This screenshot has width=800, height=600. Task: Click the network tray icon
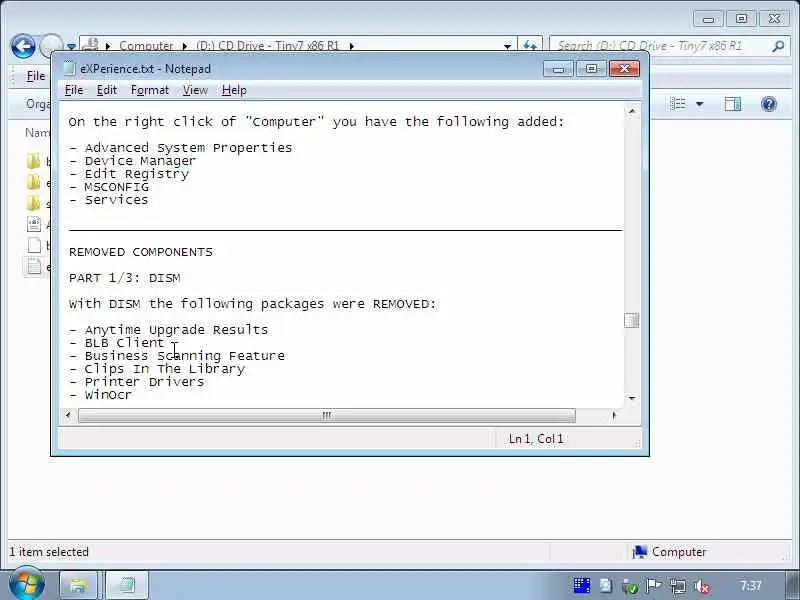678,586
